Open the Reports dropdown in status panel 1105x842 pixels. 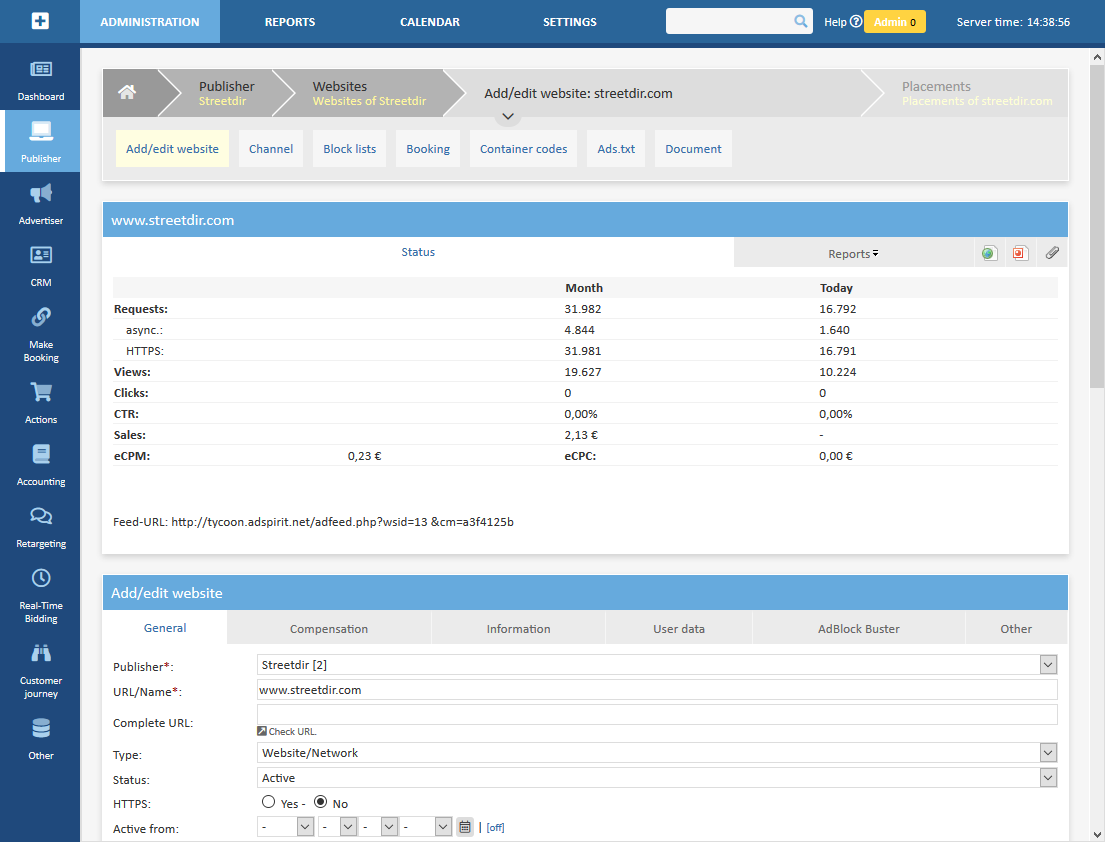pos(853,254)
